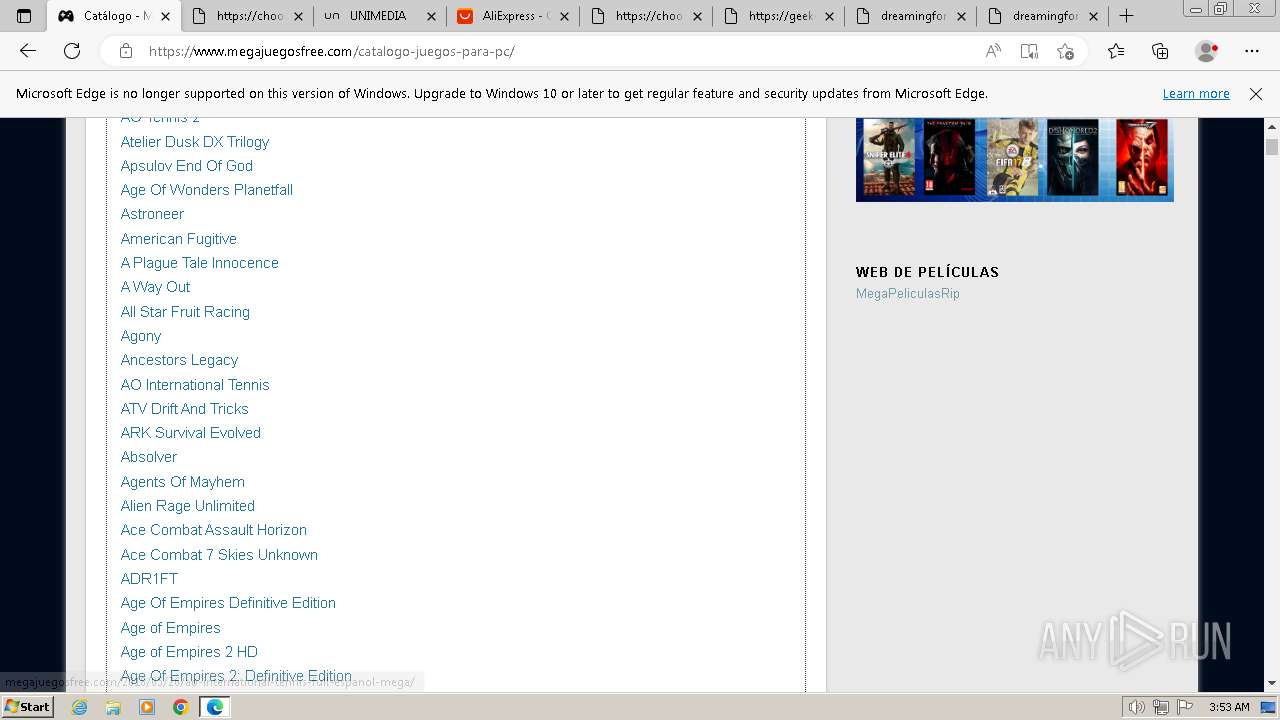The image size is (1280, 720).
Task: Open the Agony game link
Action: [x=141, y=336]
